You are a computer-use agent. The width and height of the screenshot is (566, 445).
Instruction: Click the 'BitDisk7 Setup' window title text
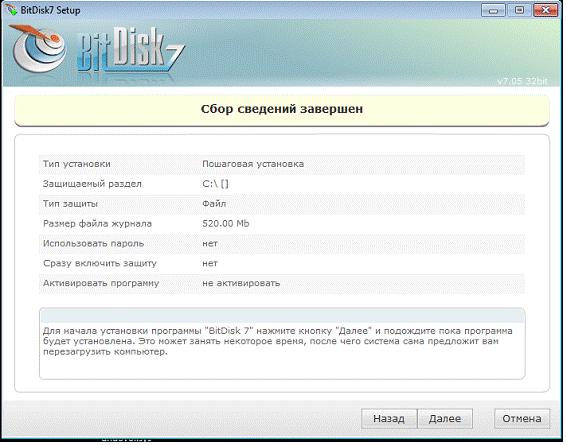click(x=50, y=10)
